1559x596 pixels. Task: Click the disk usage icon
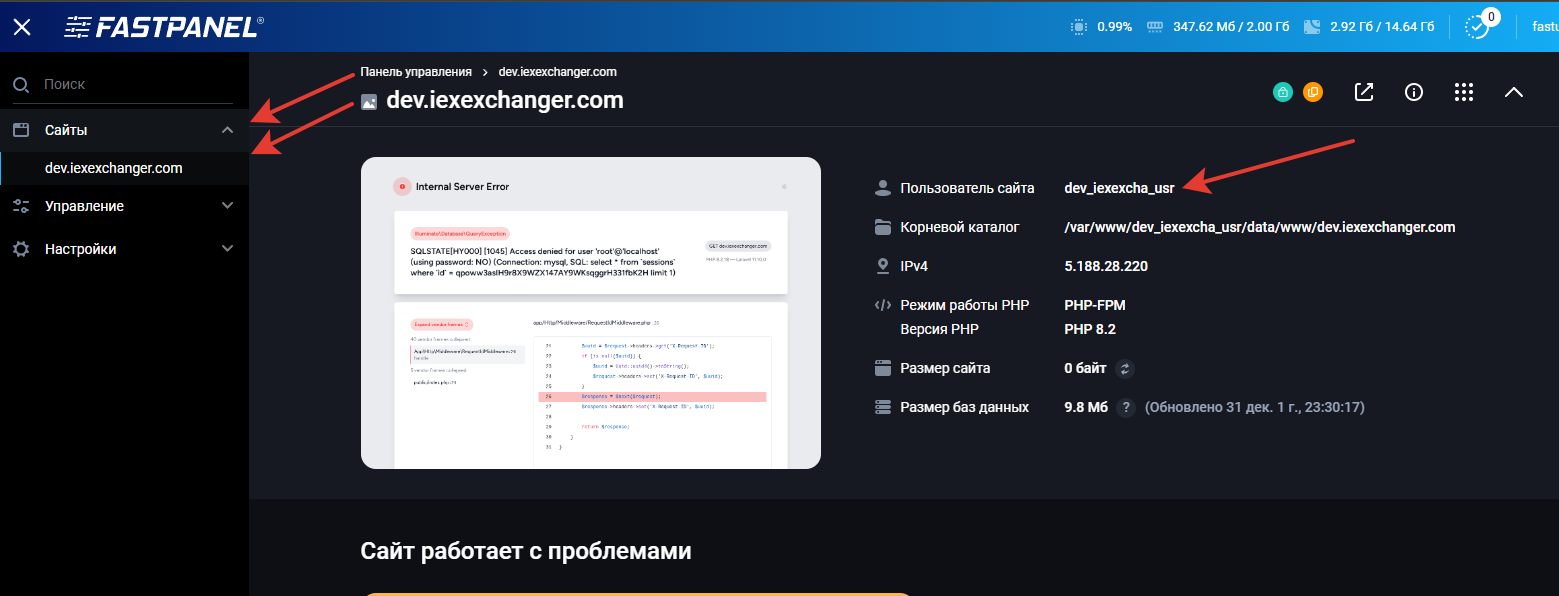tap(1313, 27)
